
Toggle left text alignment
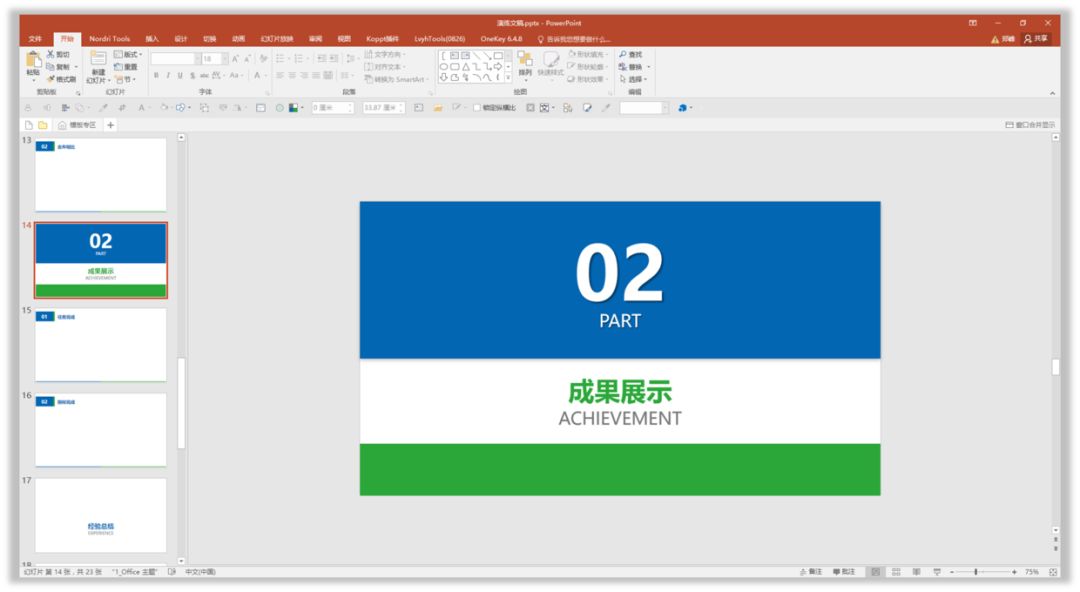pos(280,75)
